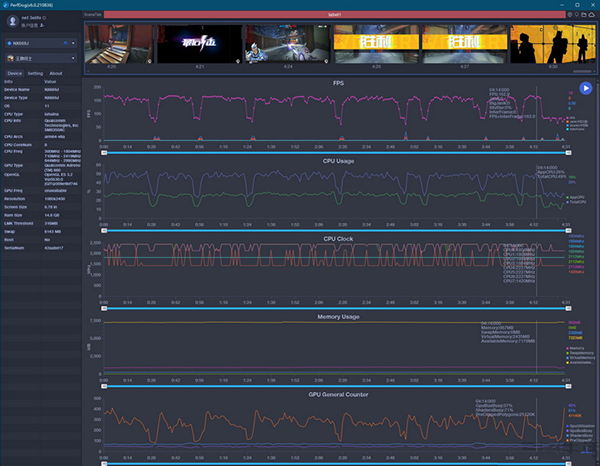Viewport: 600px width, 466px height.
Task: Open the About tab
Action: [56, 73]
